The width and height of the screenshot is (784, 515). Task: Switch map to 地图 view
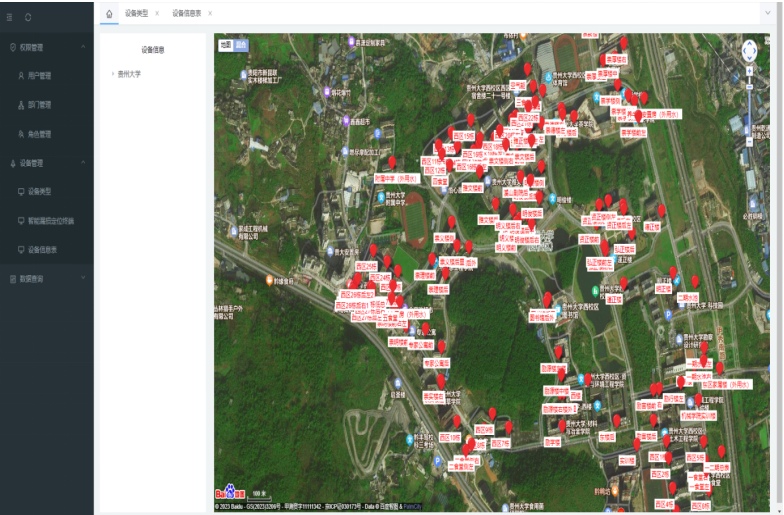[x=225, y=45]
